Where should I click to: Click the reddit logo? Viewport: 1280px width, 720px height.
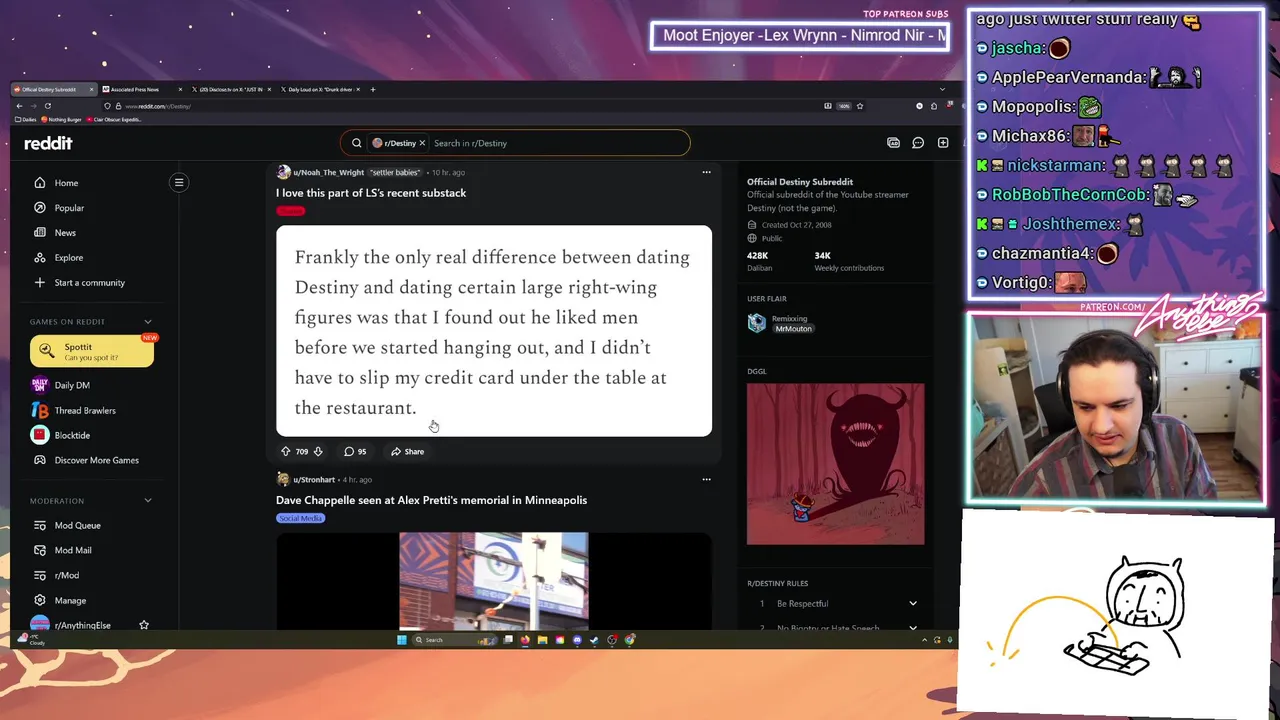click(x=48, y=143)
